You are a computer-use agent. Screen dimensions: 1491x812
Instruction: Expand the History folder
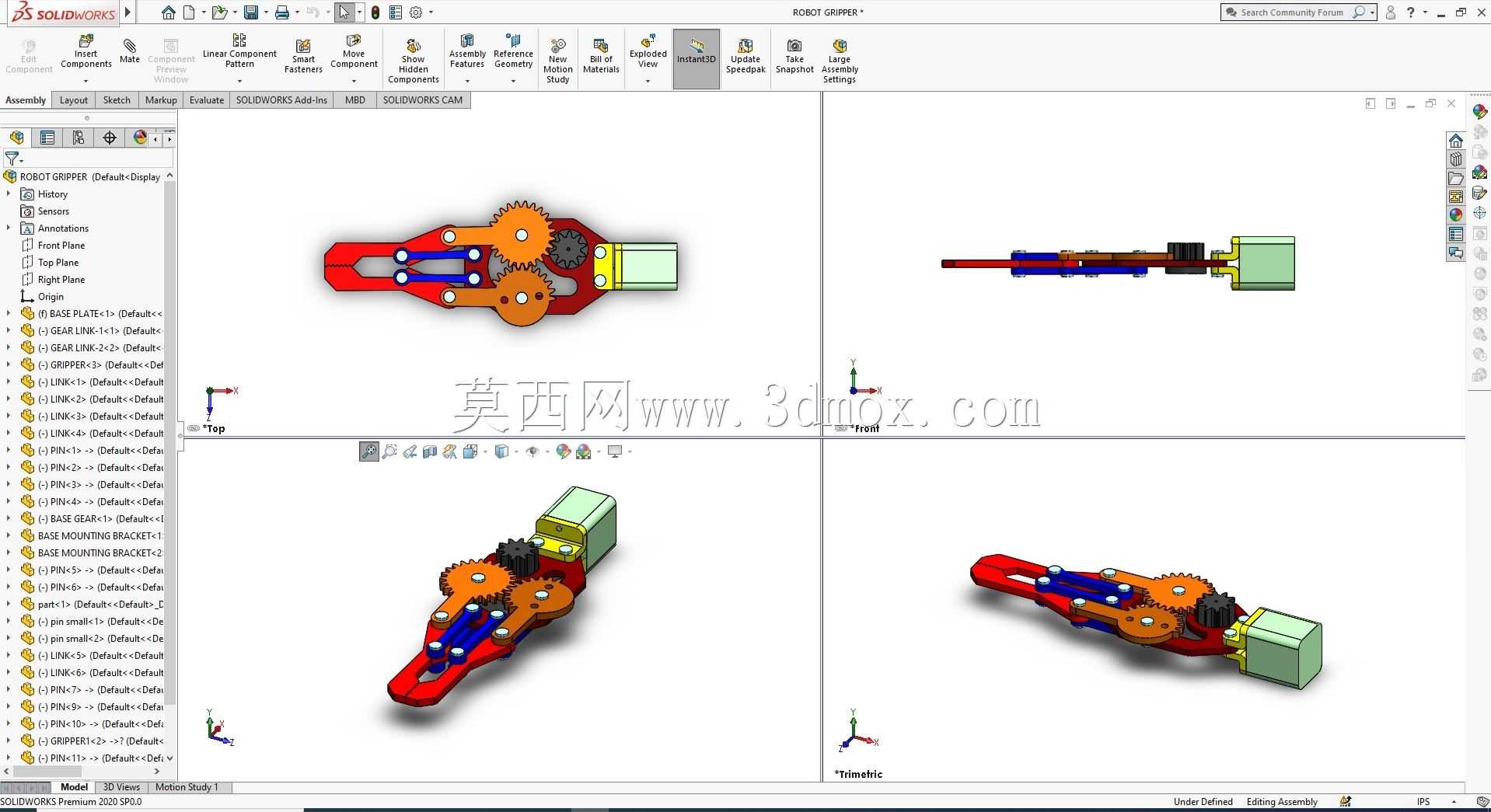(9, 194)
